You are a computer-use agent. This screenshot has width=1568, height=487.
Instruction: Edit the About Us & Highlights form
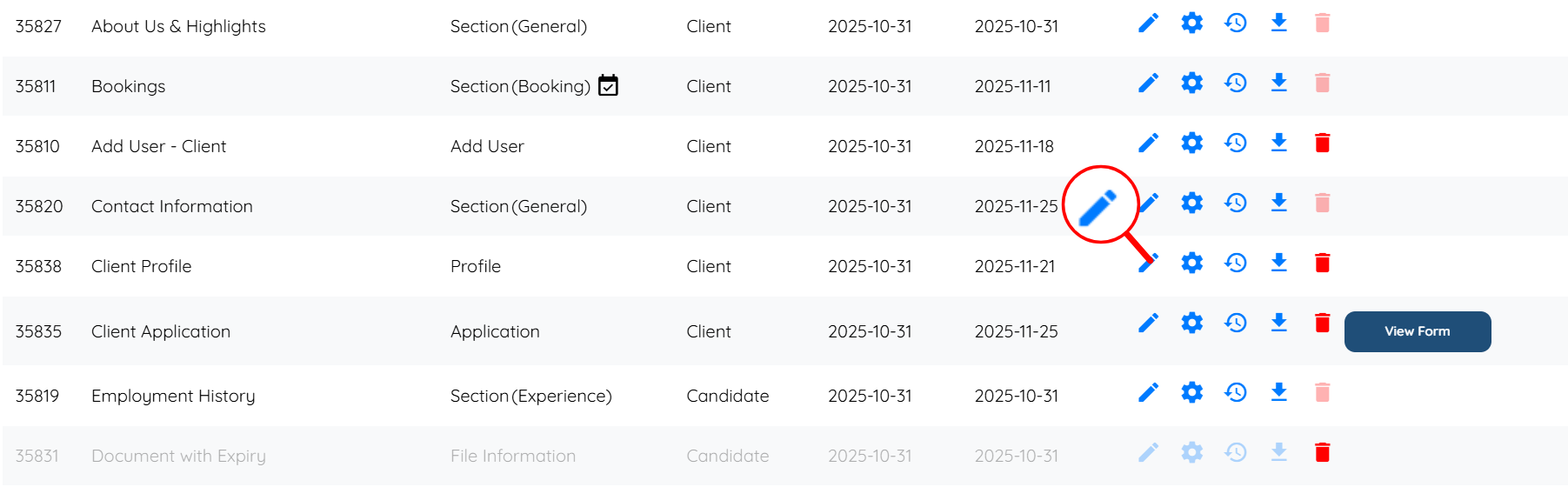click(1148, 23)
